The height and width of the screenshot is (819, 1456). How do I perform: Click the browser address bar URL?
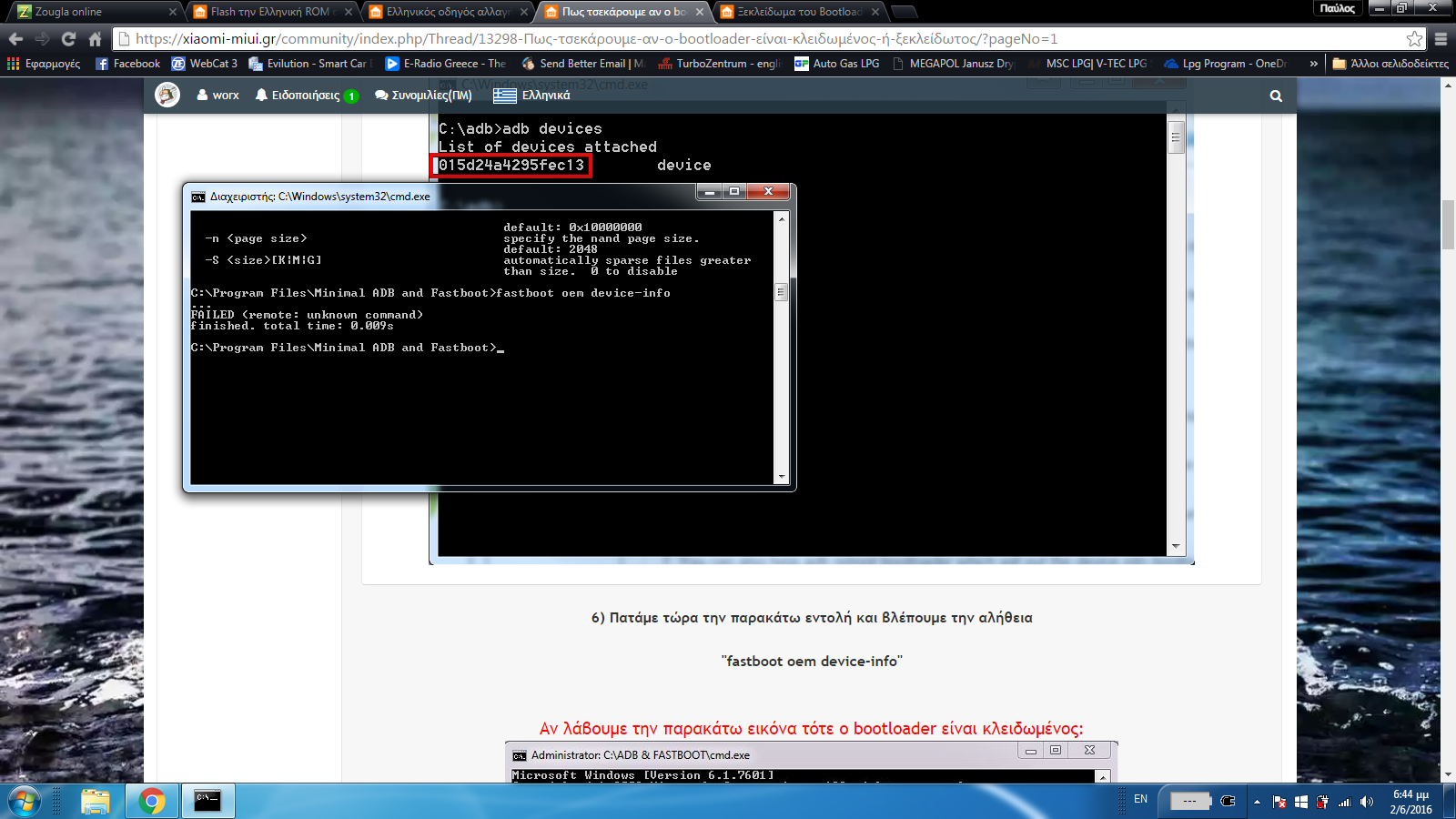pos(596,39)
